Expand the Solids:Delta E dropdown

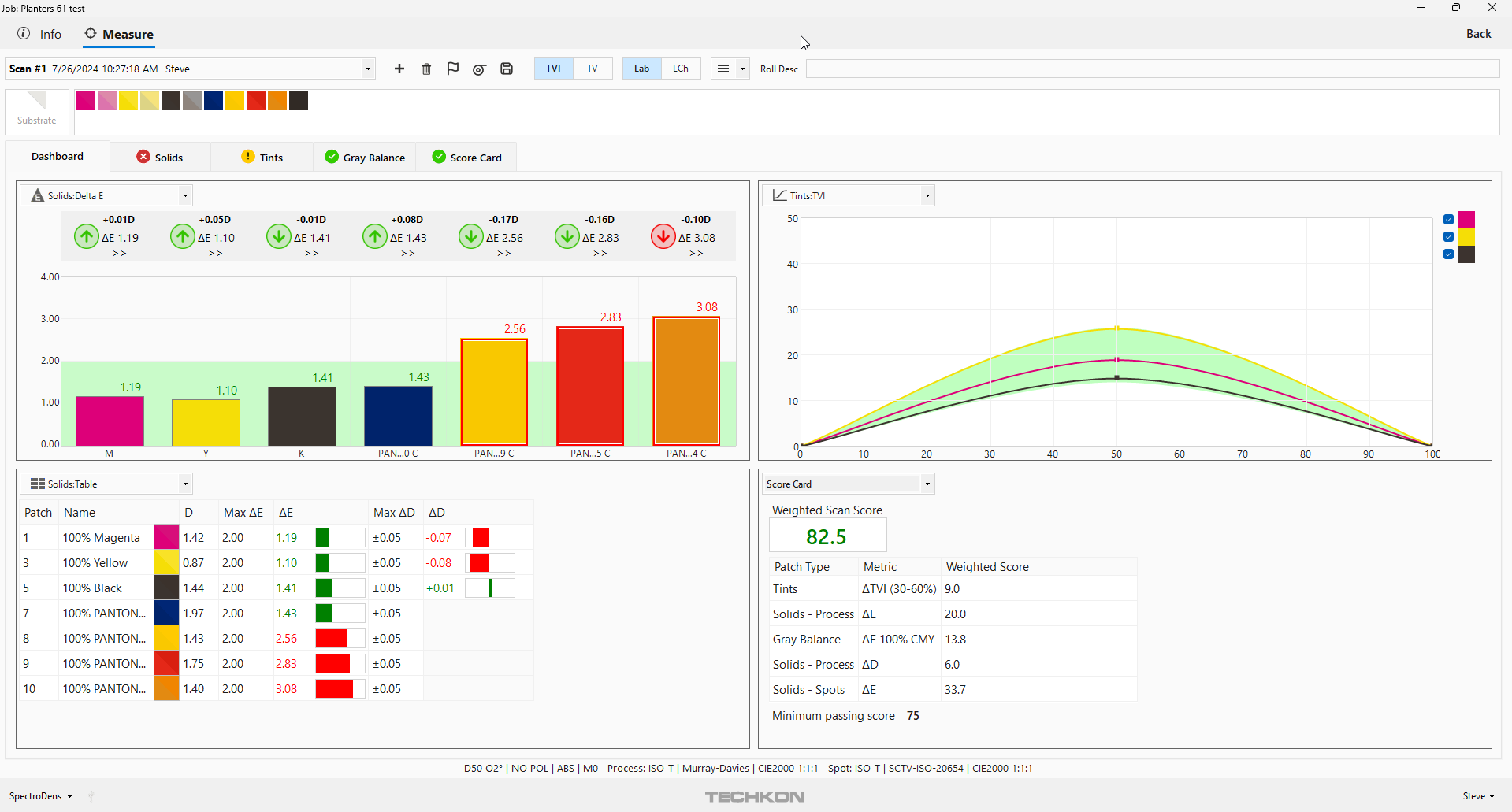point(185,196)
